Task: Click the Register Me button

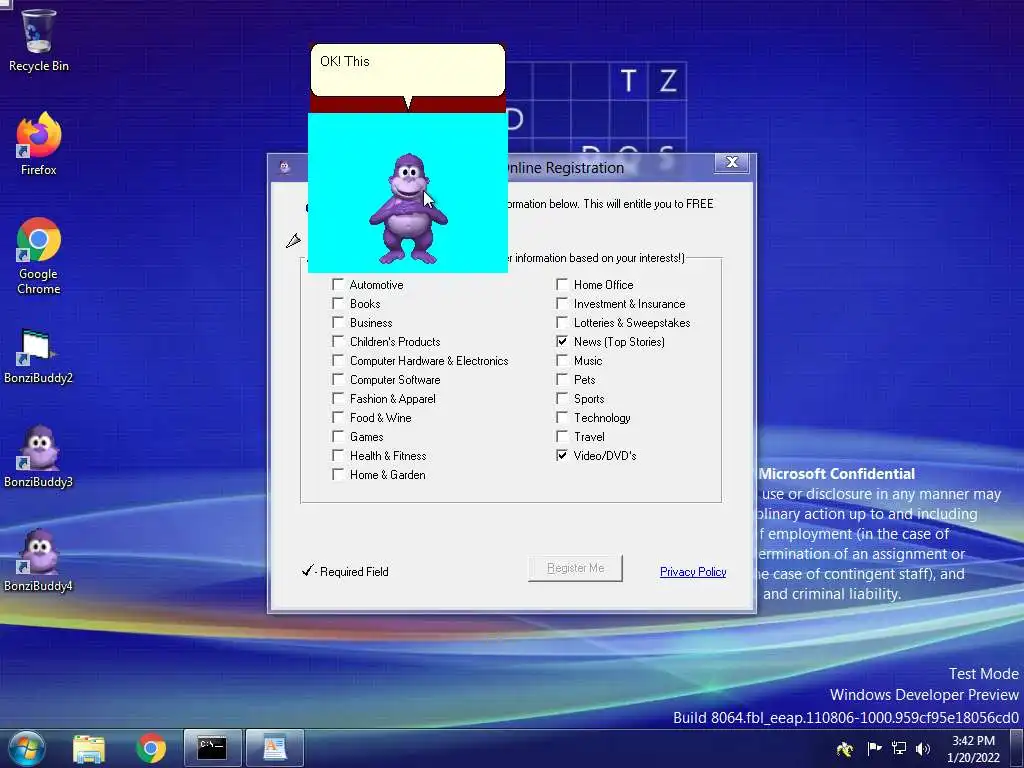Action: (x=575, y=568)
